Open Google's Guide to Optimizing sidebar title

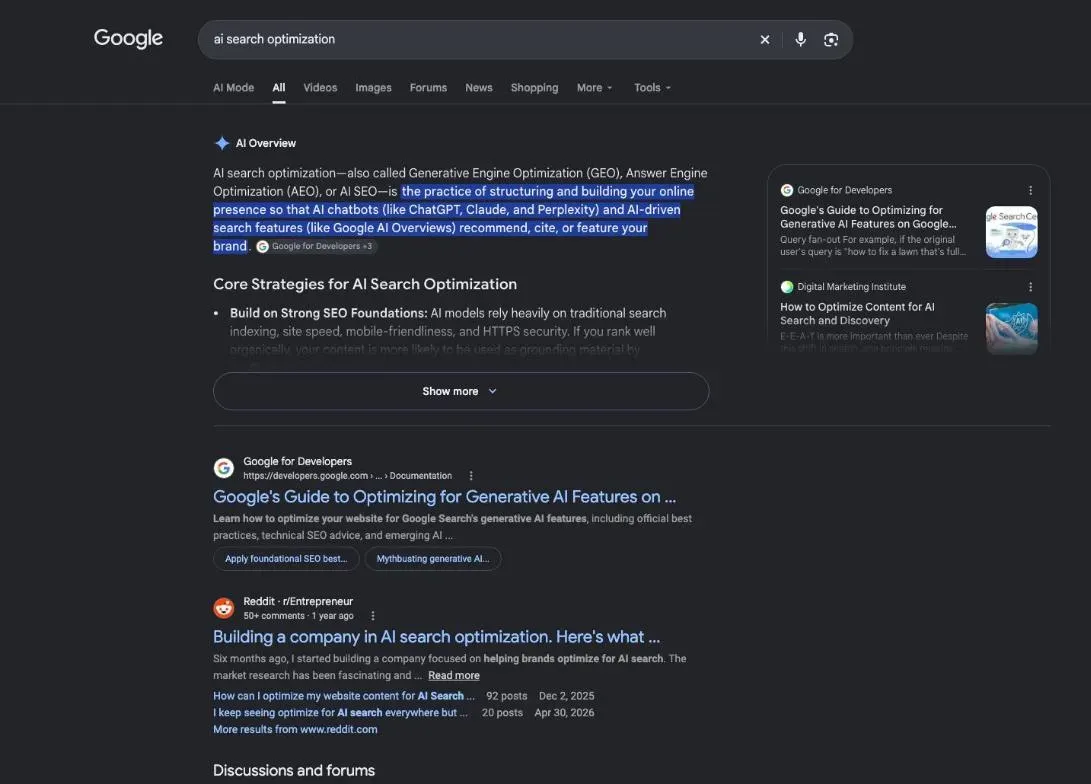click(868, 217)
